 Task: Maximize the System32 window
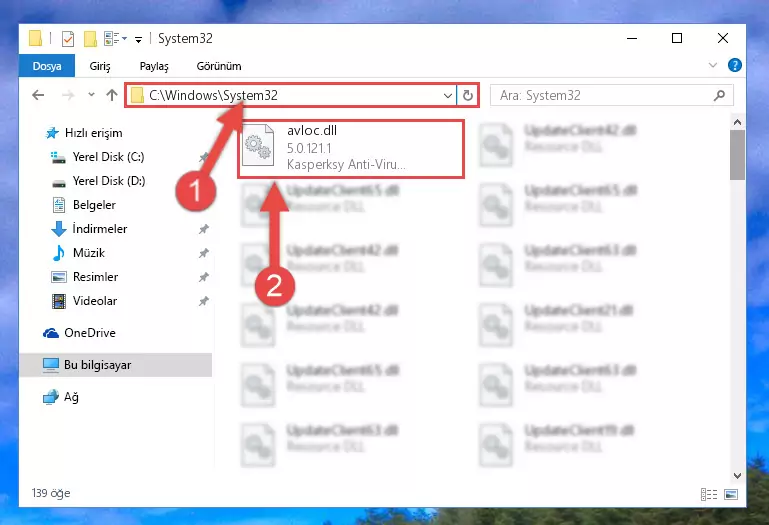pyautogui.click(x=677, y=38)
